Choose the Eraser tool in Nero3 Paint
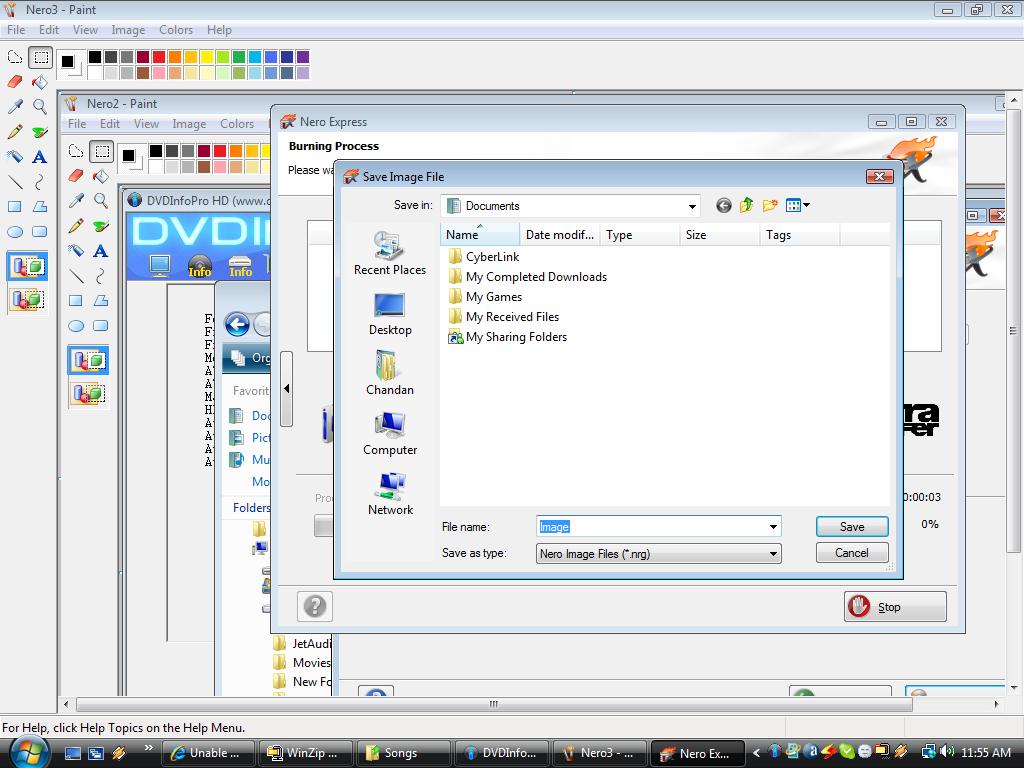The image size is (1024, 768). [x=15, y=82]
